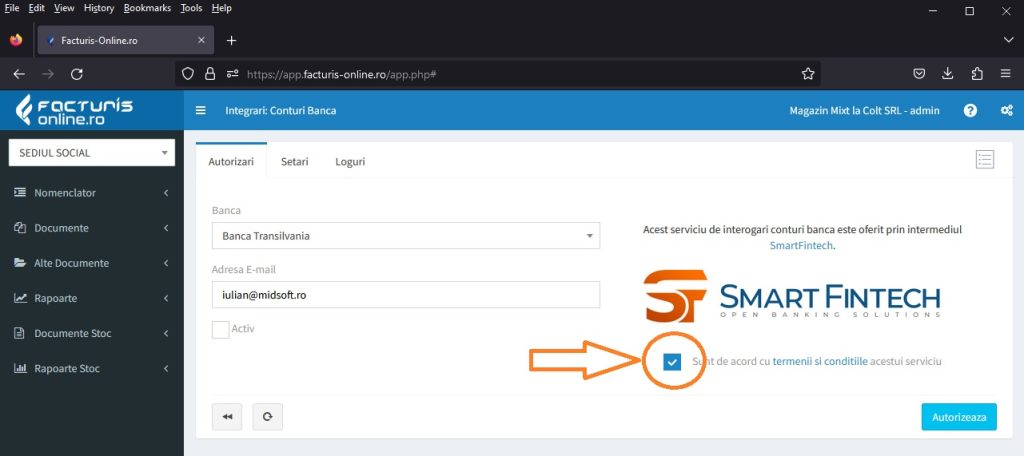Open the SEDIUL SOCIAL location dropdown
Image resolution: width=1024 pixels, height=456 pixels.
[91, 153]
